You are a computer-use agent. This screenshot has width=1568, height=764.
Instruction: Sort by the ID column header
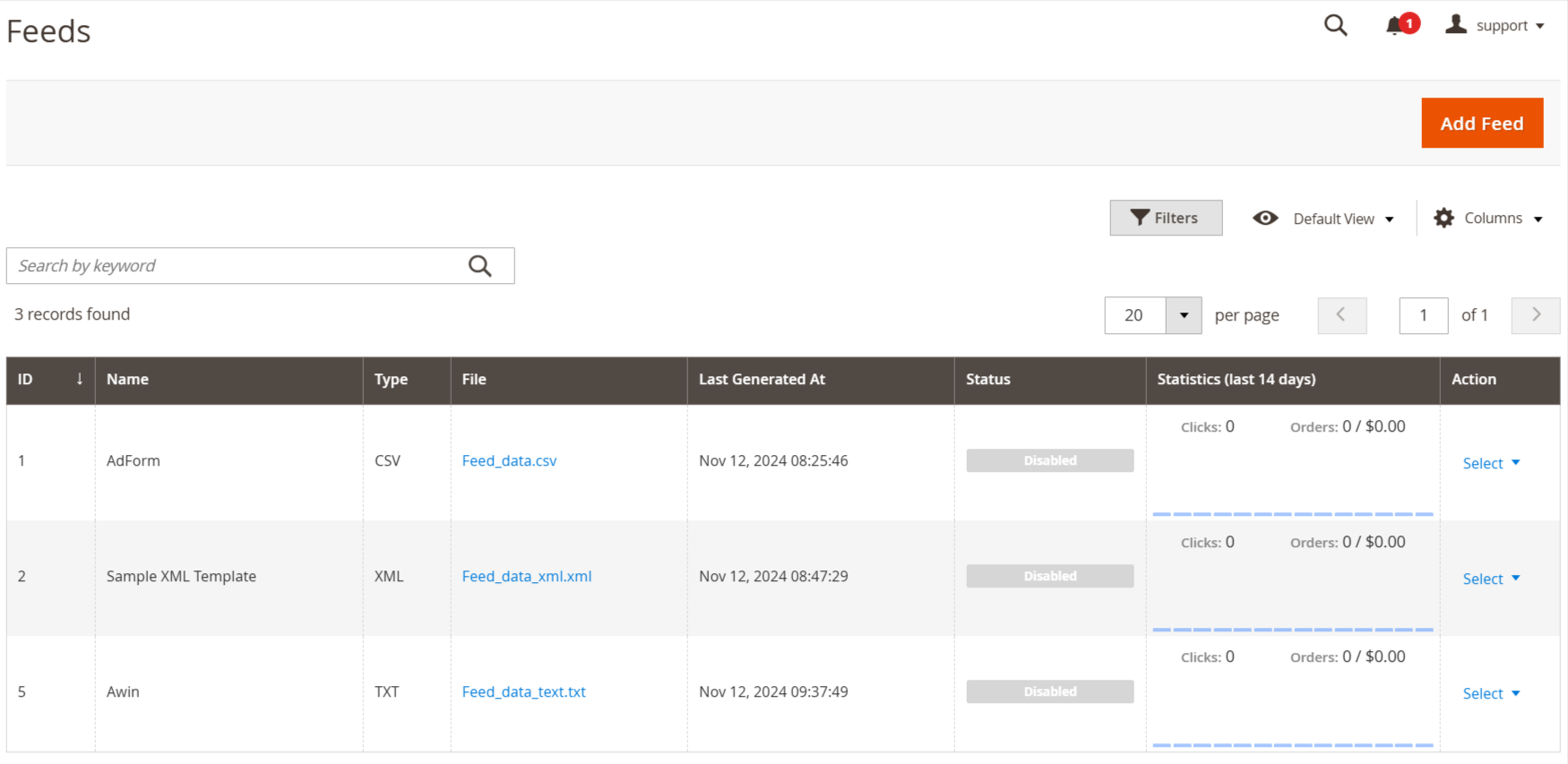click(x=51, y=380)
